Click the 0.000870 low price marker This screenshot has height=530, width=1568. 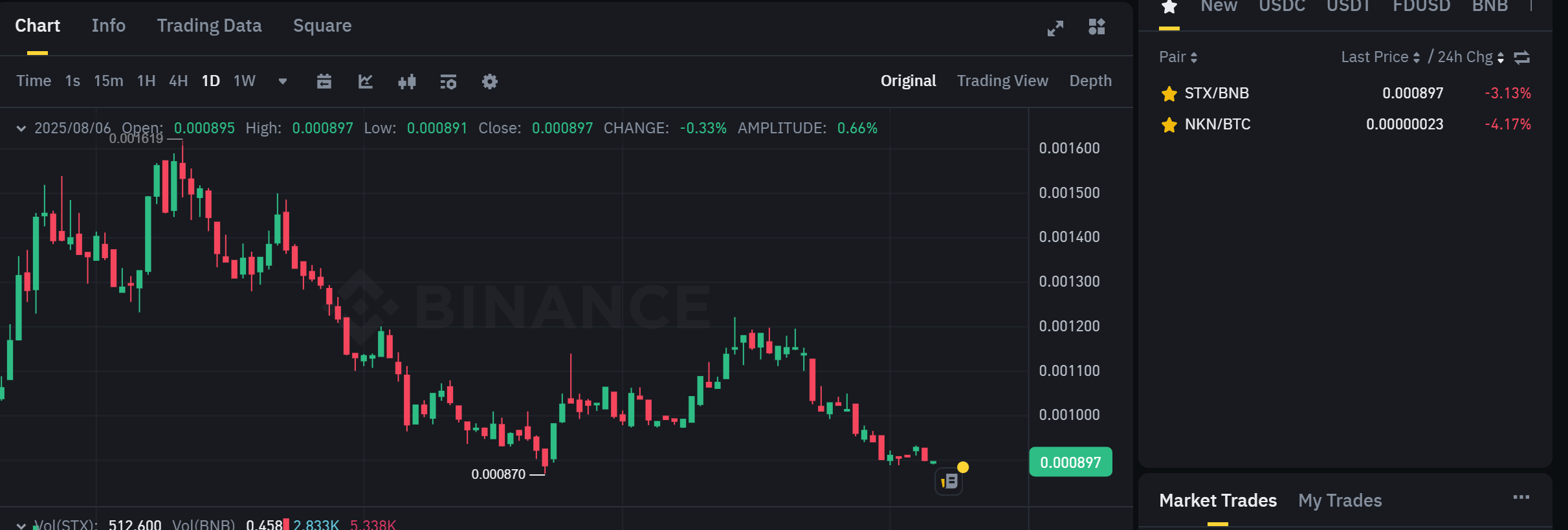(498, 474)
